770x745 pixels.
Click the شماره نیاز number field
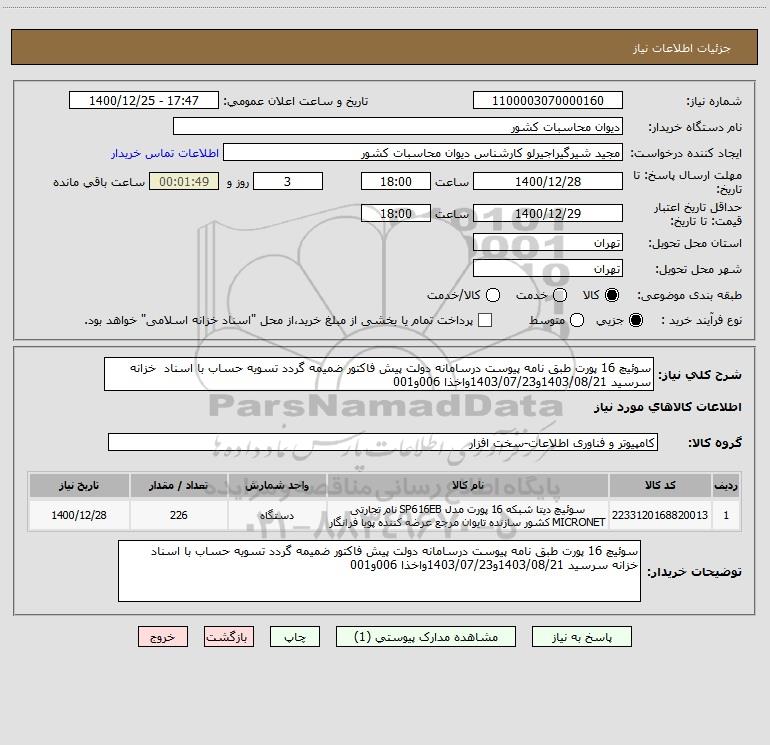pyautogui.click(x=548, y=100)
